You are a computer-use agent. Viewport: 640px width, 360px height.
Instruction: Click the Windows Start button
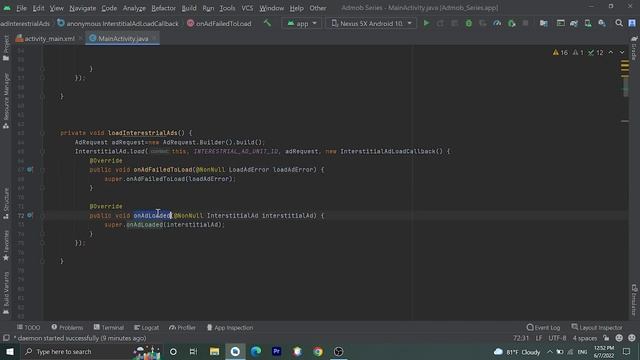10,351
